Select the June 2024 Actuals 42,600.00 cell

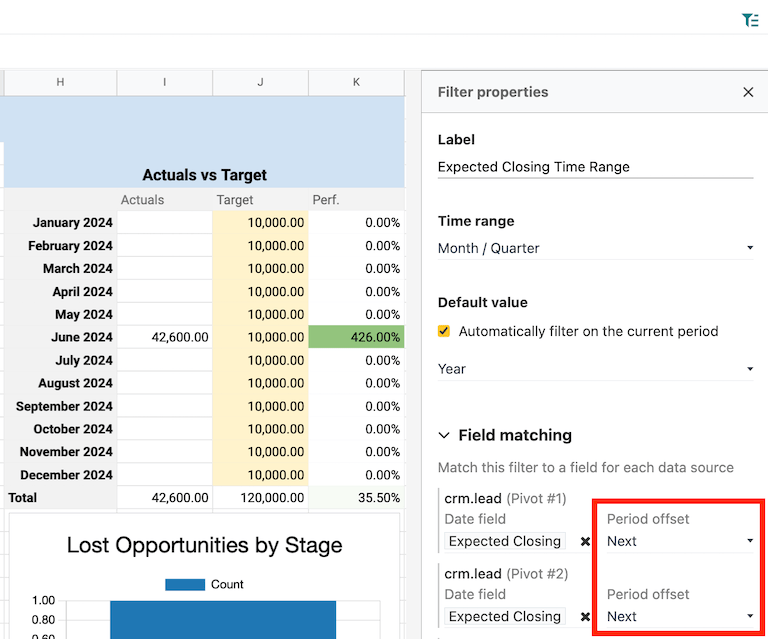coord(165,338)
